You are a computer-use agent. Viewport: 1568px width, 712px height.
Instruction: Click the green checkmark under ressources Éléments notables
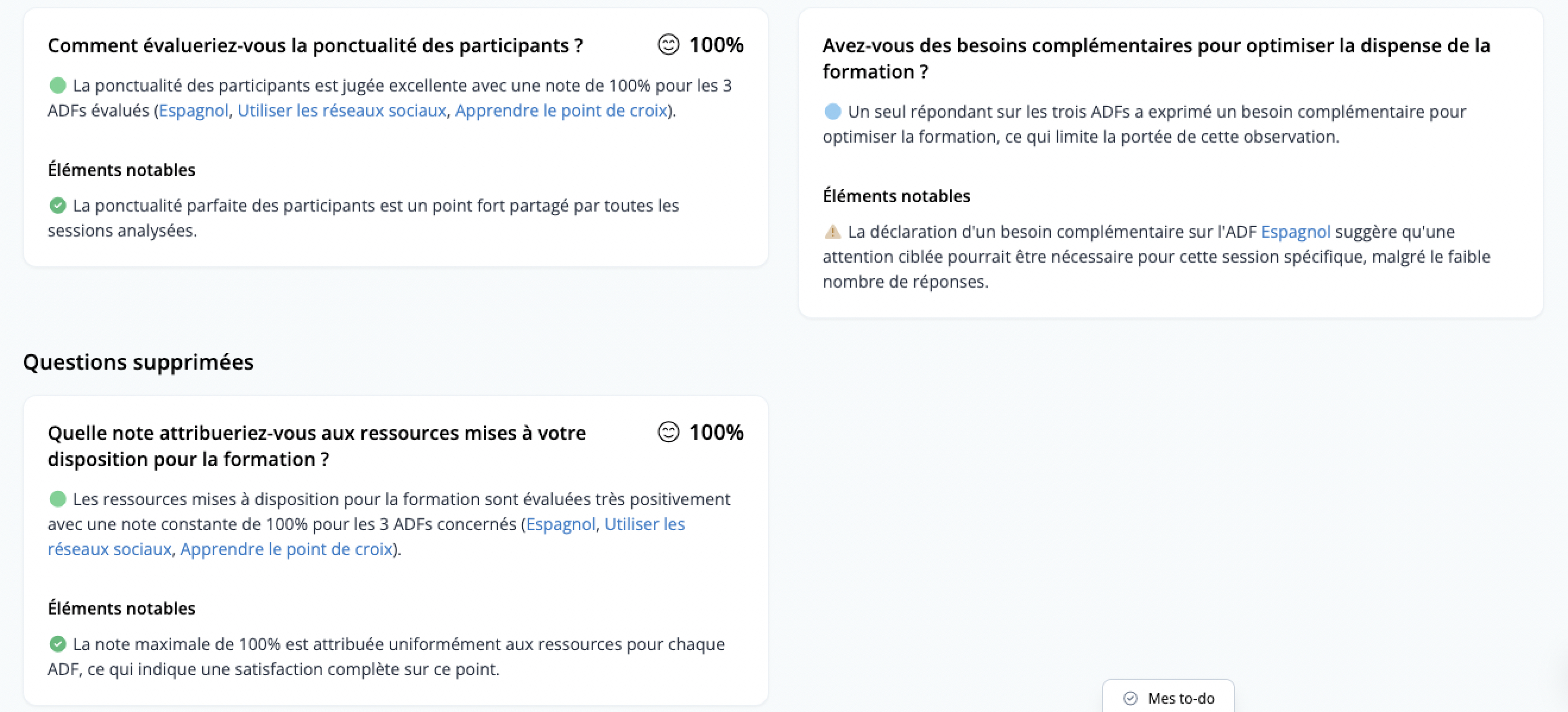click(58, 644)
